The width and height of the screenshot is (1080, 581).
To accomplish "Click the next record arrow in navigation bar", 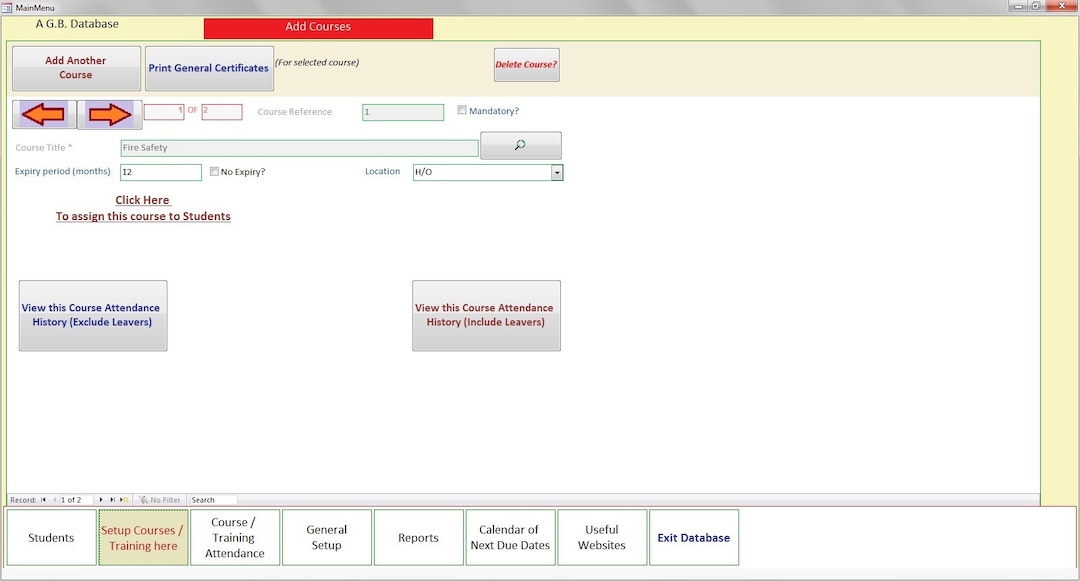I will click(x=101, y=499).
